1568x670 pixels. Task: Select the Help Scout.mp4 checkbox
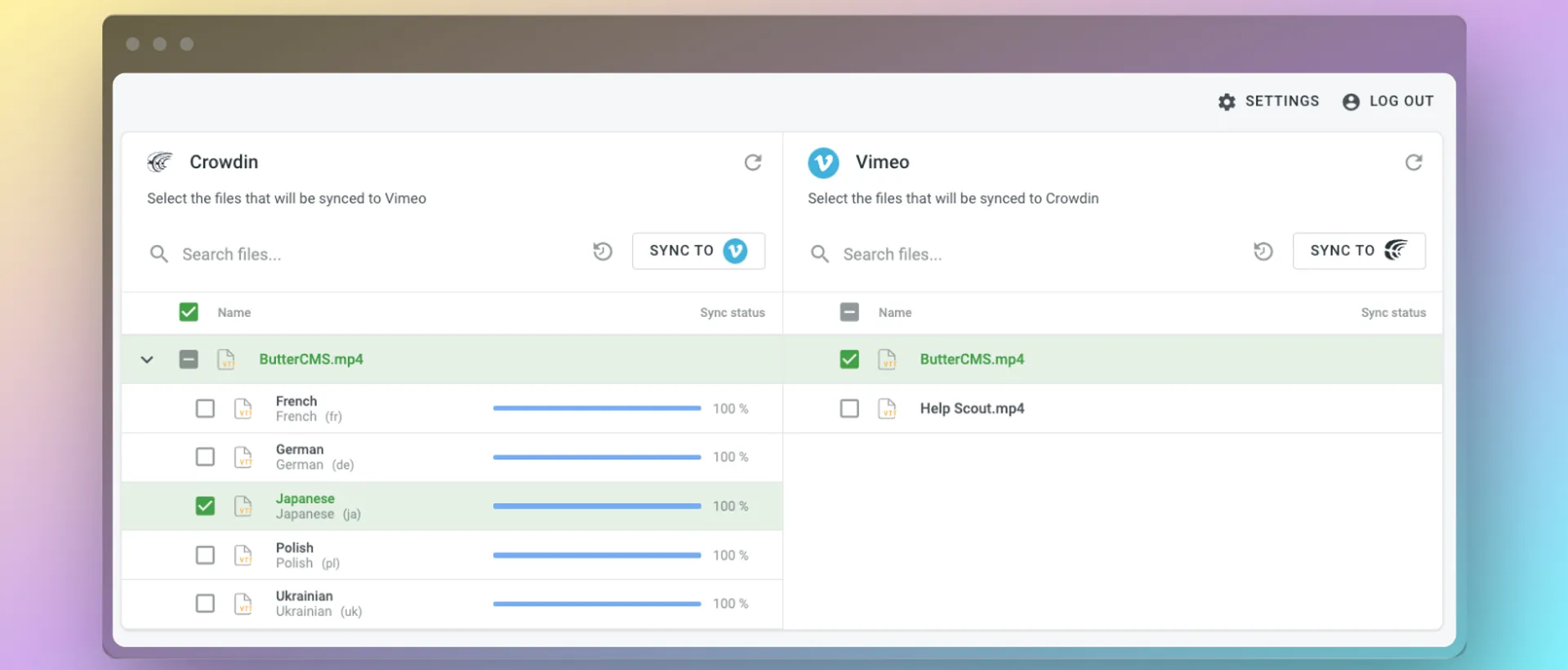849,409
